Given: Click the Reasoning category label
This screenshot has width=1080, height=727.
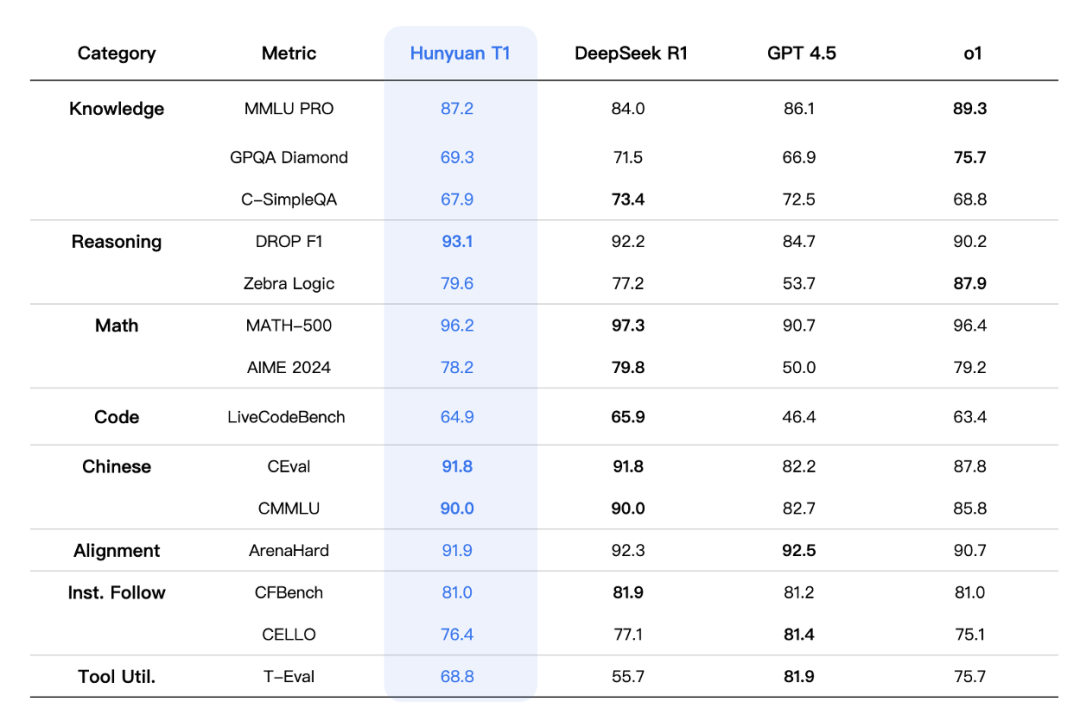Looking at the screenshot, I should pyautogui.click(x=117, y=241).
